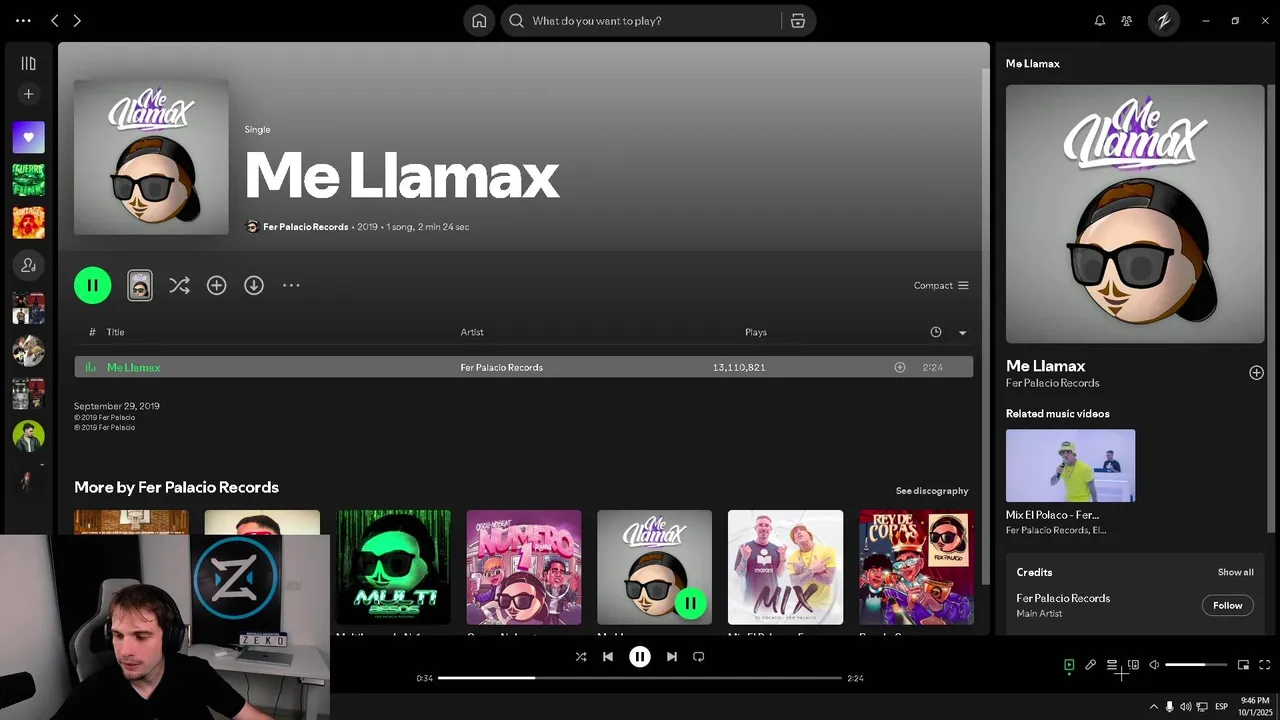
Task: Mute with the volume speaker icon
Action: pyautogui.click(x=1154, y=665)
